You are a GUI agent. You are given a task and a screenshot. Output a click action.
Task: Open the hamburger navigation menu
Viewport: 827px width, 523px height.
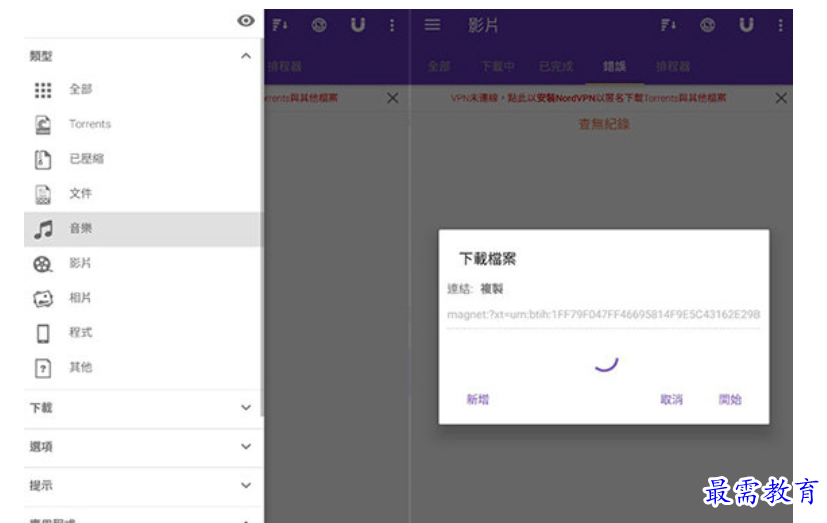tap(432, 25)
